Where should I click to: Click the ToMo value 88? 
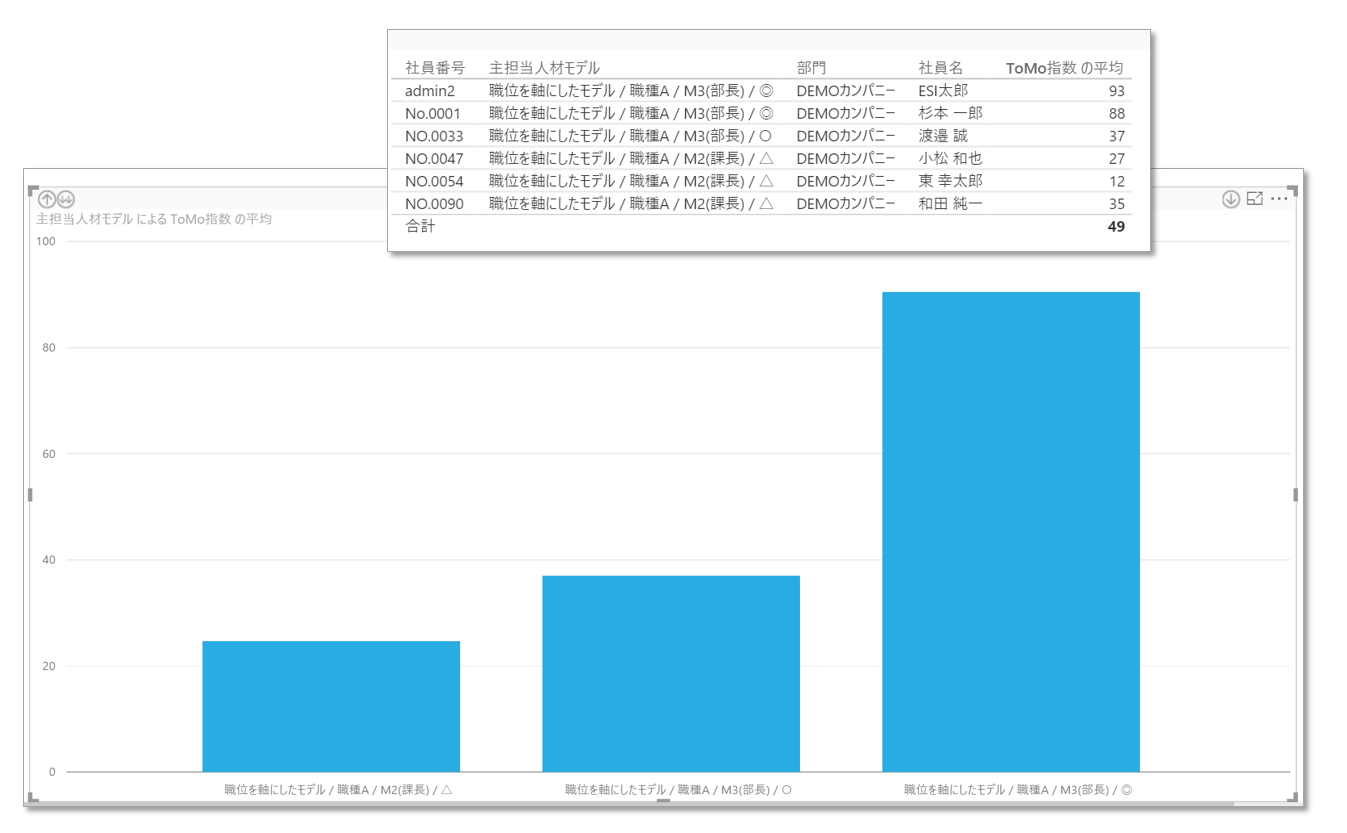1116,113
